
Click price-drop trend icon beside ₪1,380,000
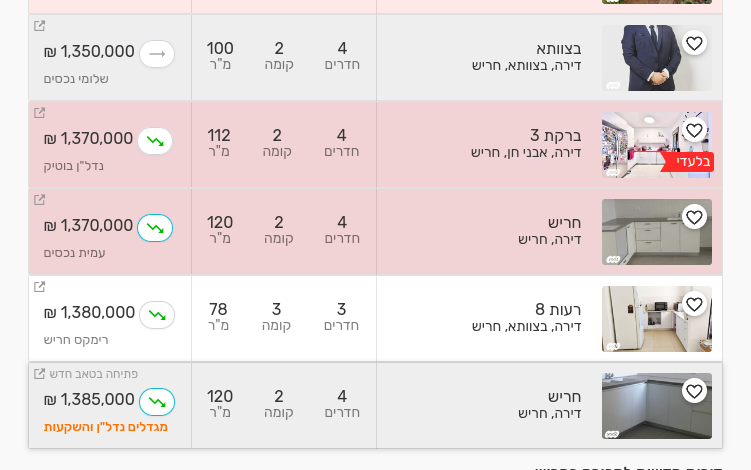click(157, 315)
